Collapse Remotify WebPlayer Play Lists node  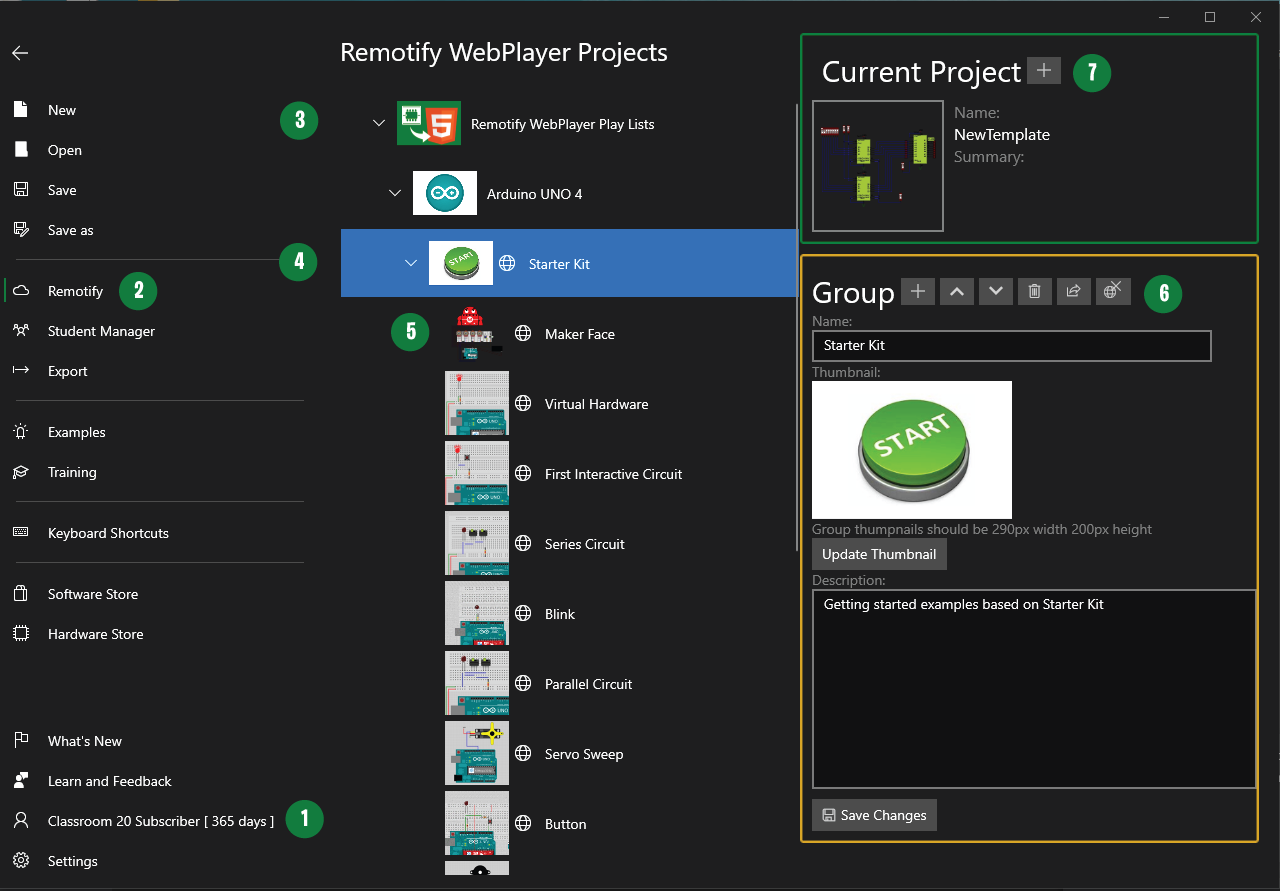tap(378, 124)
